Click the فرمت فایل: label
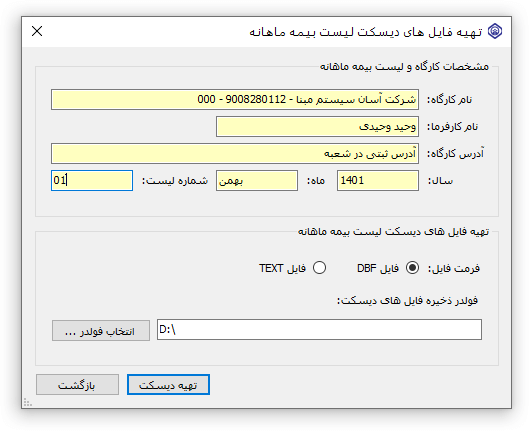The width and height of the screenshot is (530, 431). [x=454, y=268]
